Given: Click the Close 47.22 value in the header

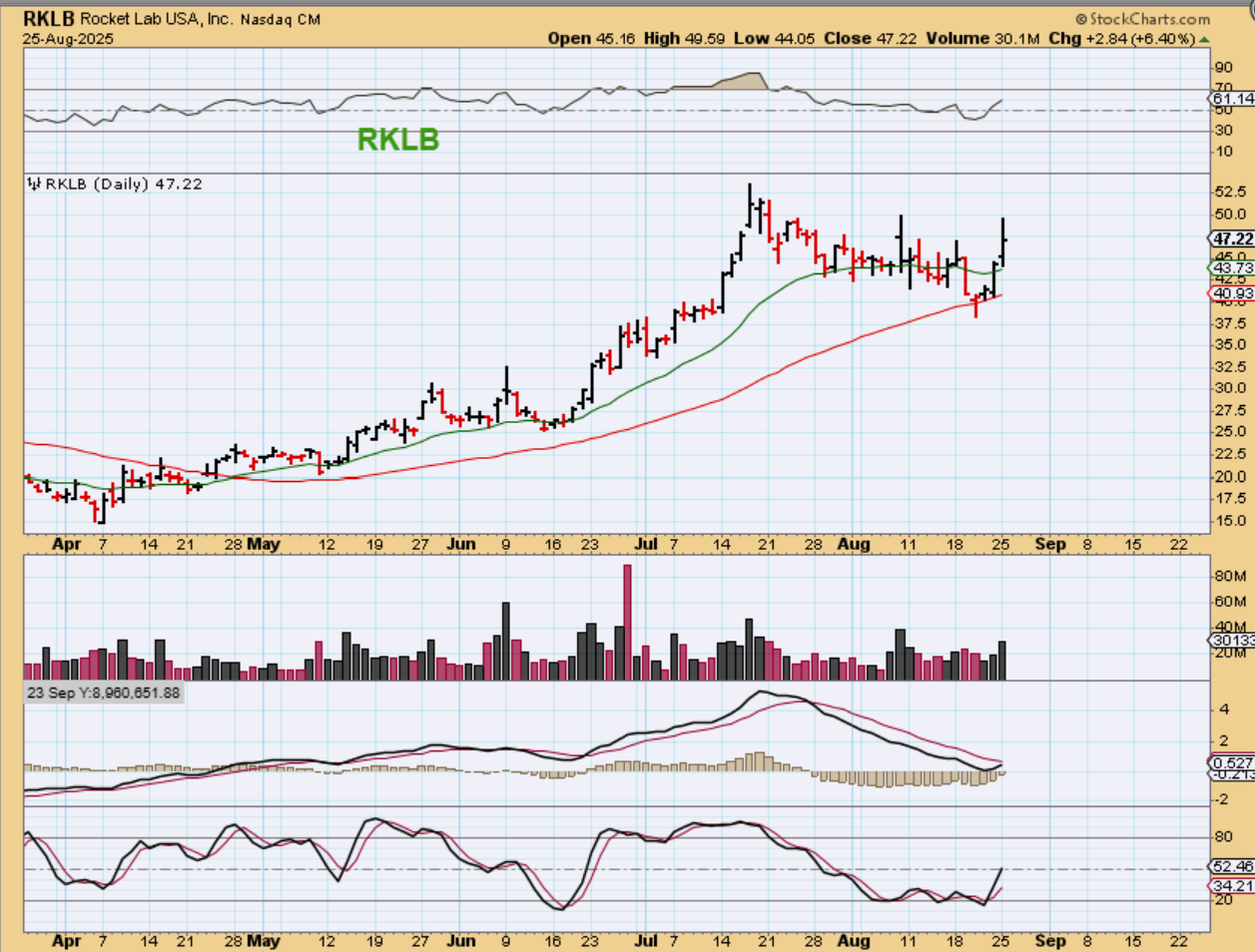Looking at the screenshot, I should (x=871, y=38).
